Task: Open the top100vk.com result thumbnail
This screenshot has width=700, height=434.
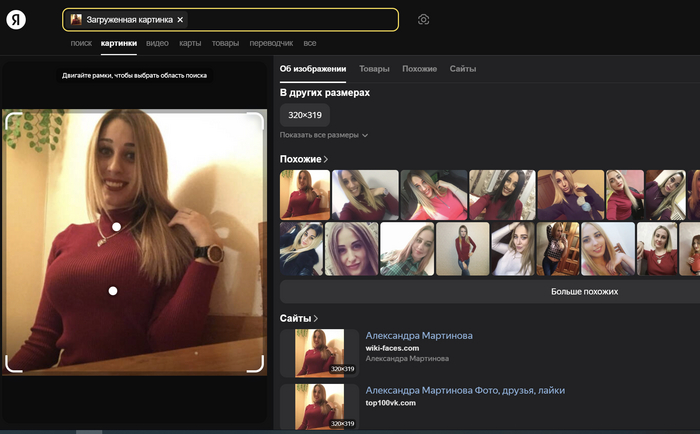Action: 319,406
